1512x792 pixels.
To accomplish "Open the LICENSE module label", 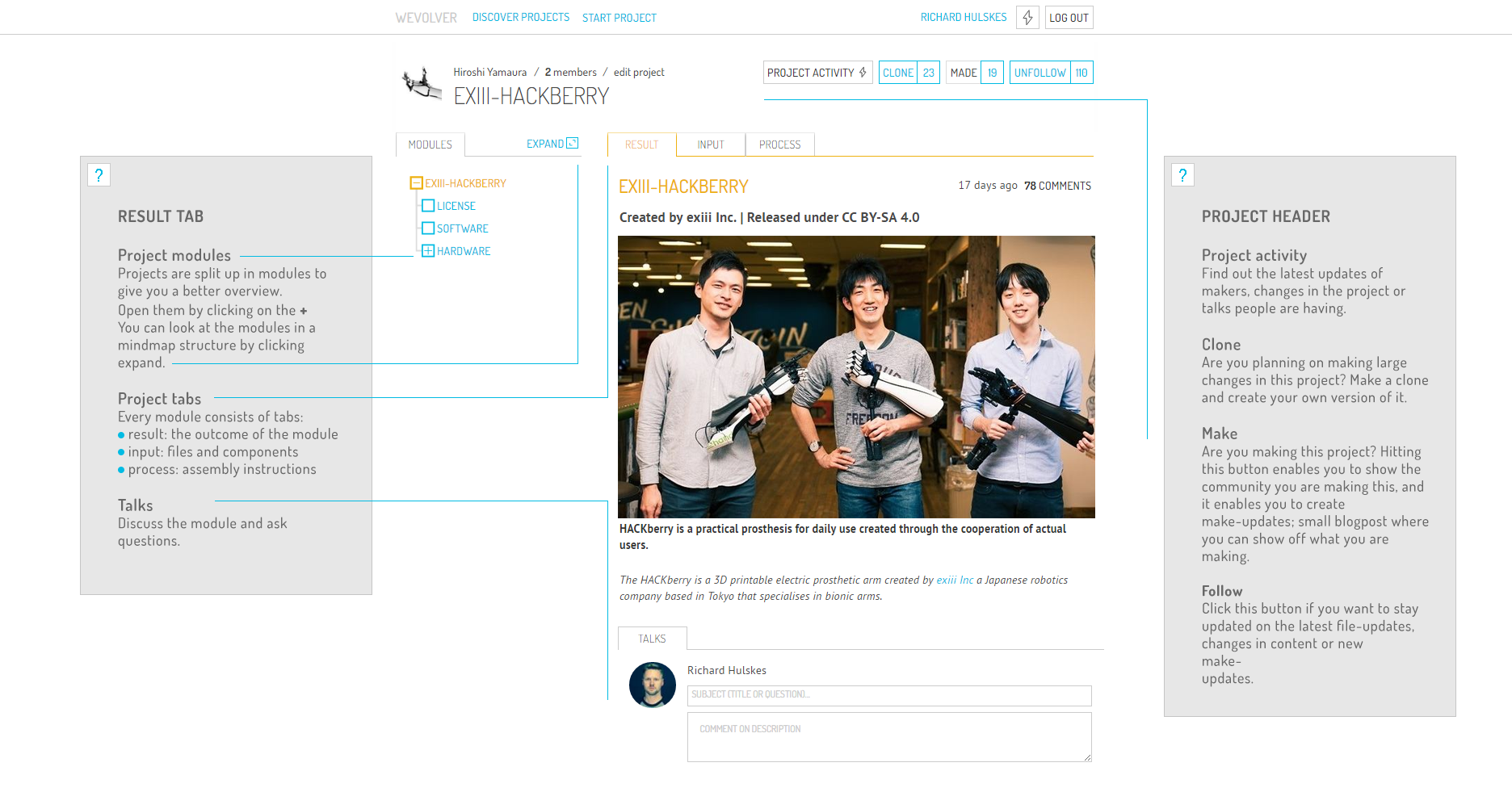I will tap(456, 207).
